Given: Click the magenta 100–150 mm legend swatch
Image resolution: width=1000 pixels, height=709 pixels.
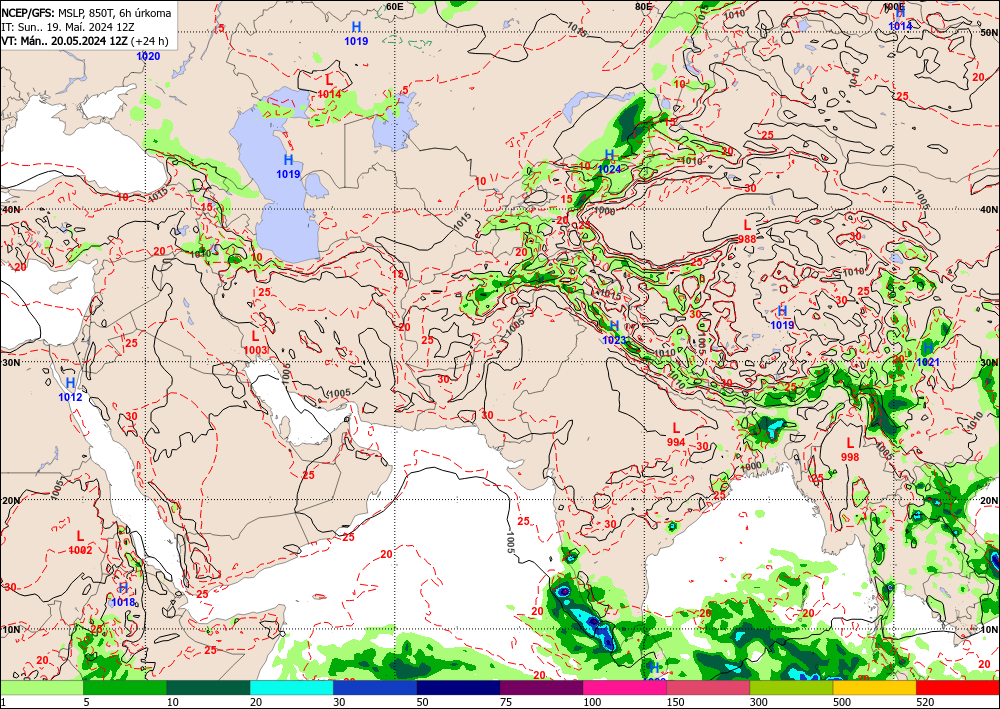Looking at the screenshot, I should click(625, 688).
